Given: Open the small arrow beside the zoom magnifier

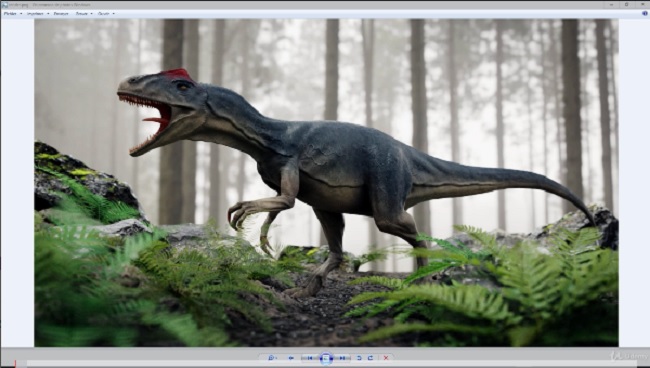Looking at the screenshot, I should (276, 358).
